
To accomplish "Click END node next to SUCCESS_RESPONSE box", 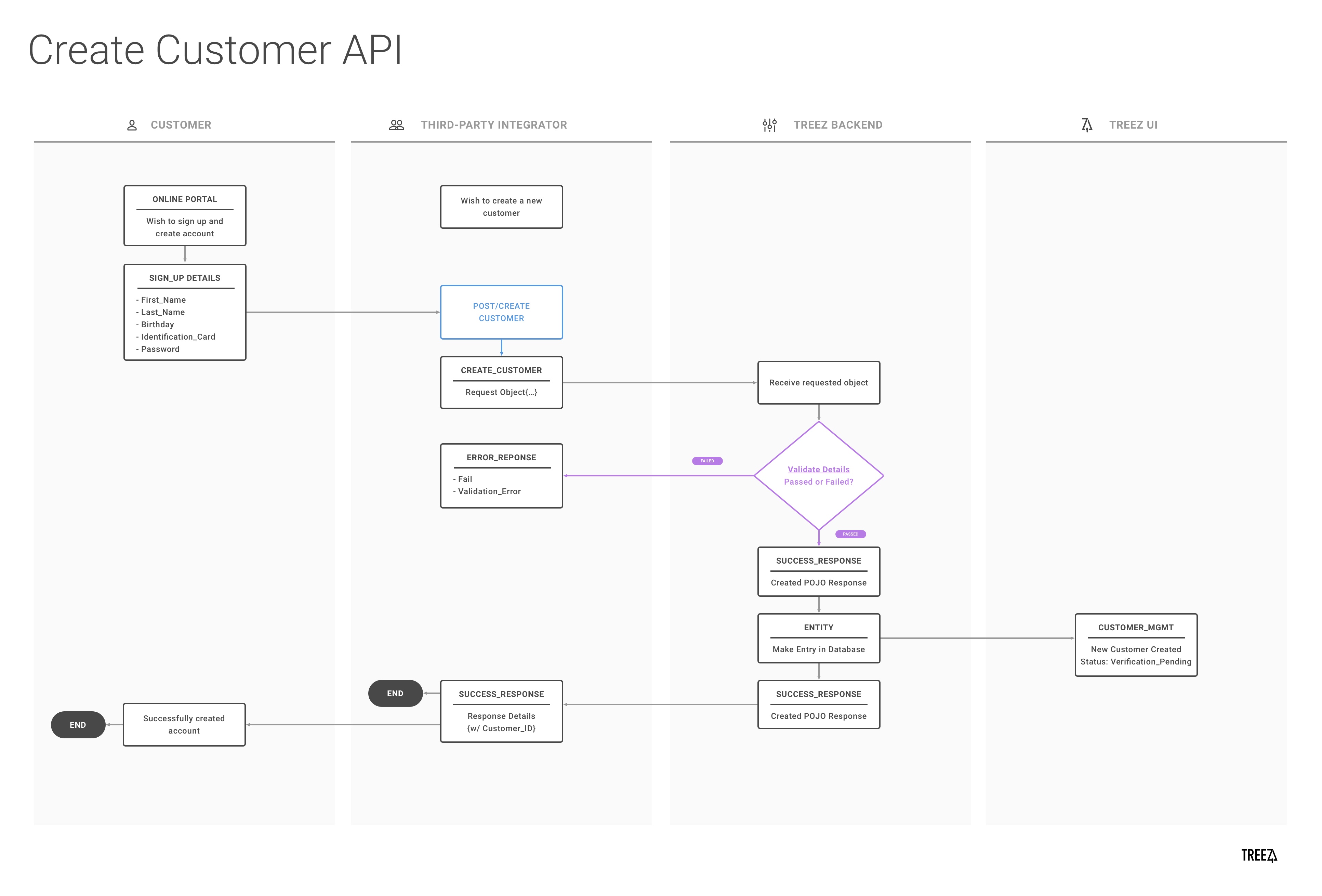I will 395,694.
